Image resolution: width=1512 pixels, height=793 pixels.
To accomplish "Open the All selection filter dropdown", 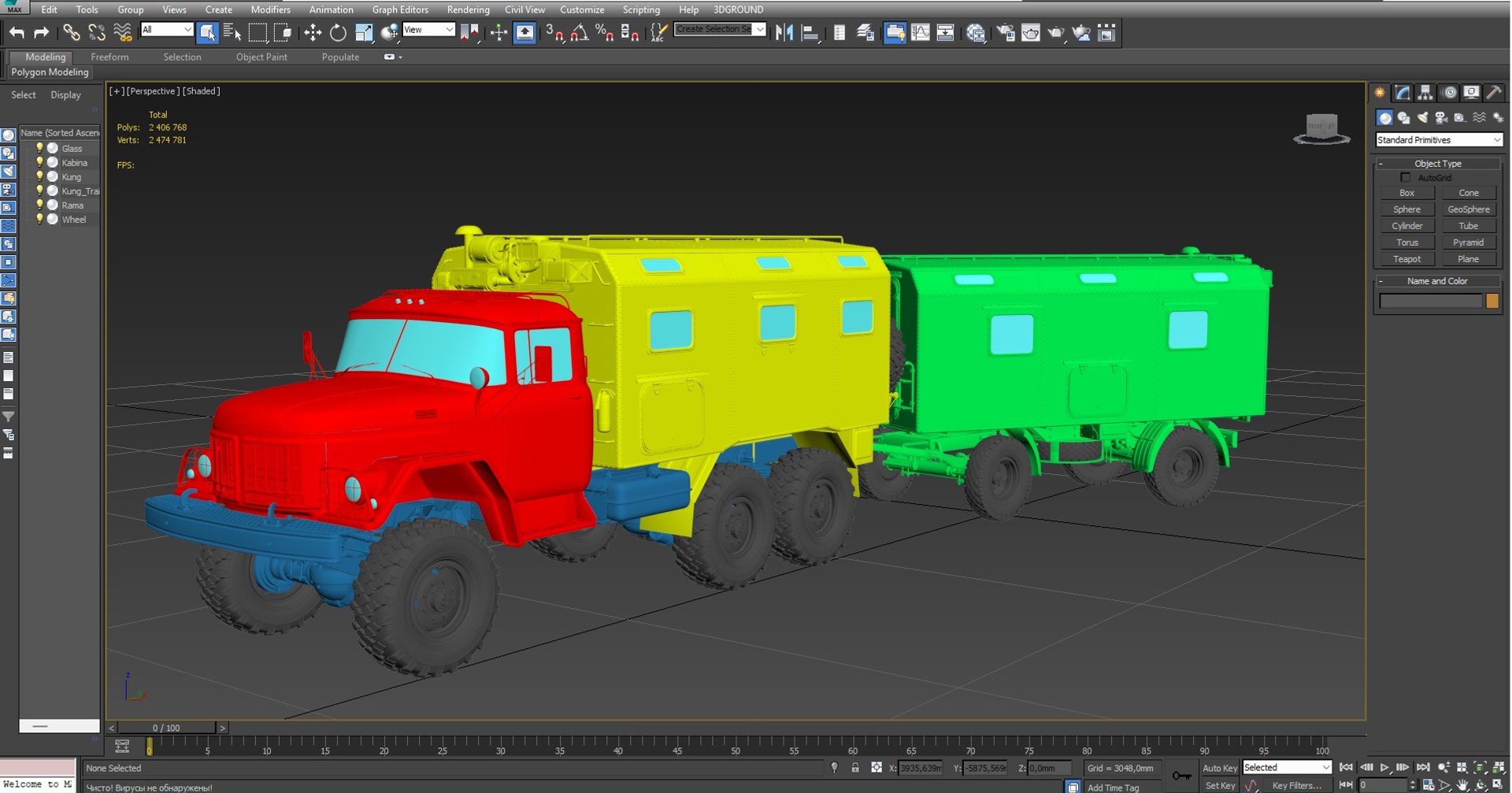I will 167,30.
